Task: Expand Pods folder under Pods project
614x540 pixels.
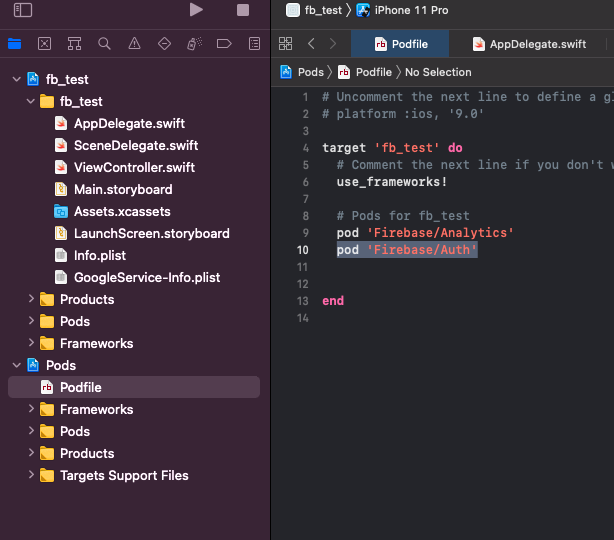Action: click(31, 431)
